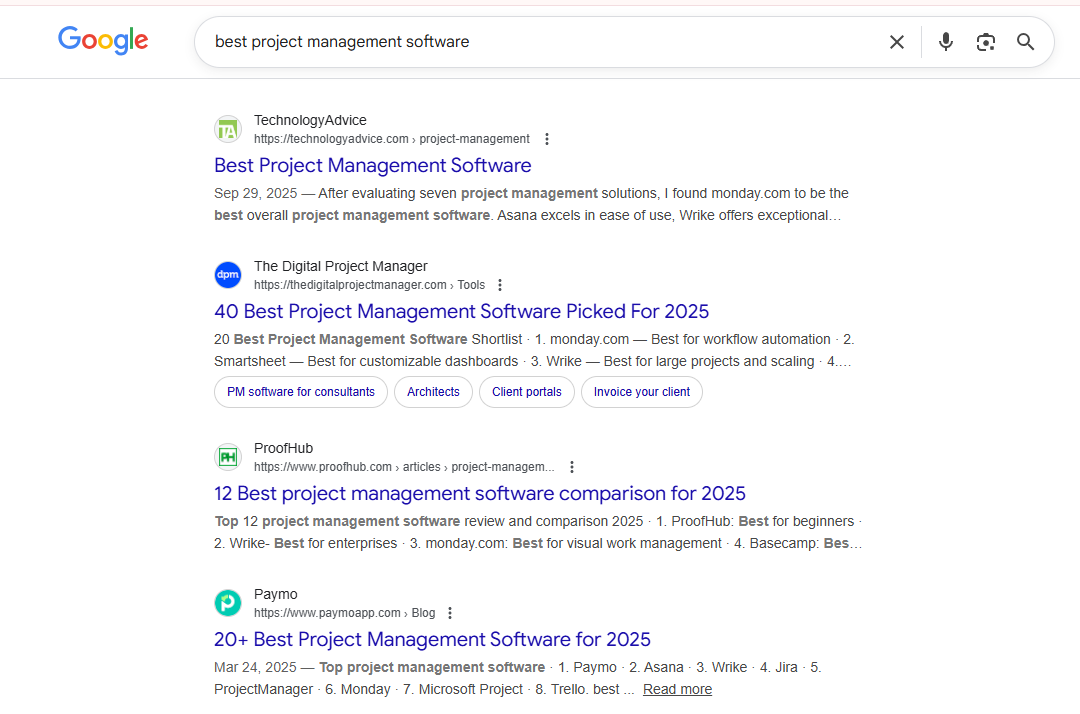This screenshot has height=714, width=1080.
Task: Click The Digital Project Manager dpm favicon
Action: [x=228, y=275]
